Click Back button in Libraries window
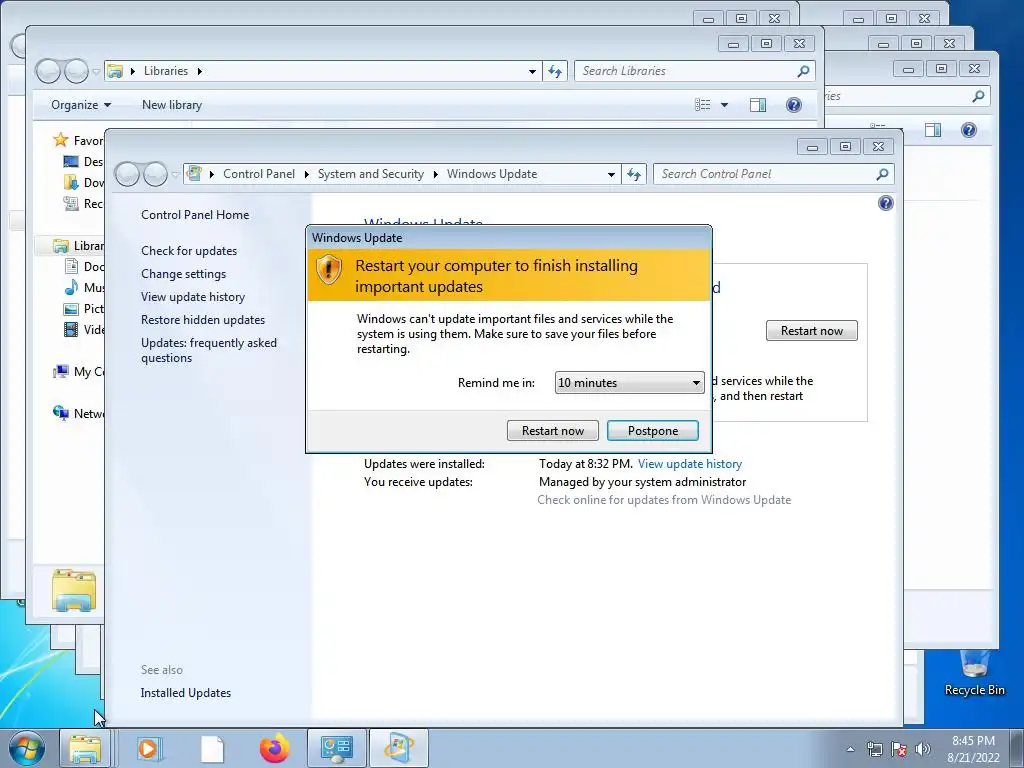The image size is (1024, 768). coord(48,71)
